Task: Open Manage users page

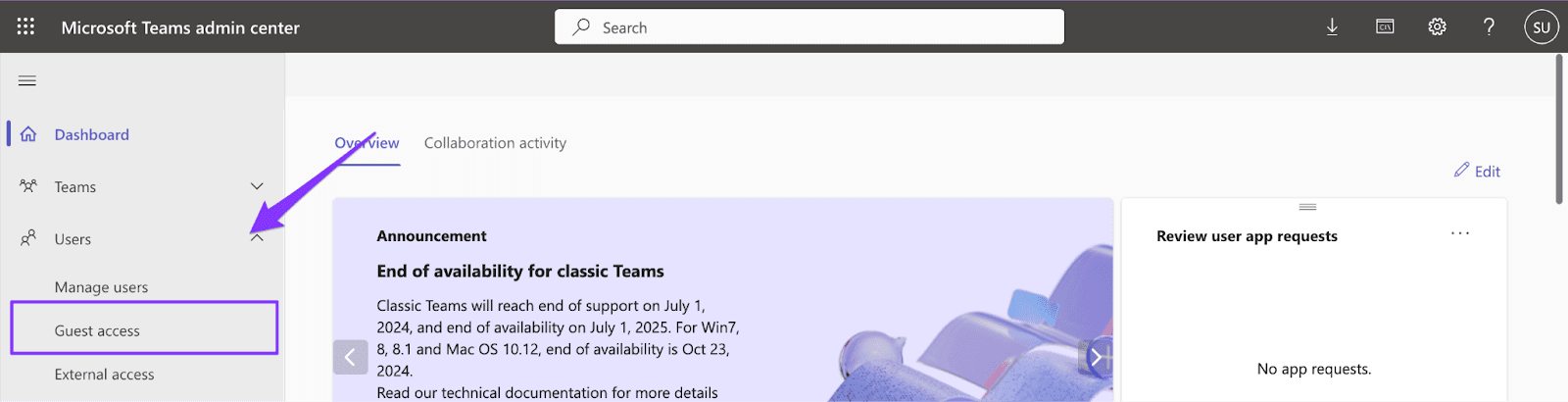Action: pyautogui.click(x=101, y=287)
